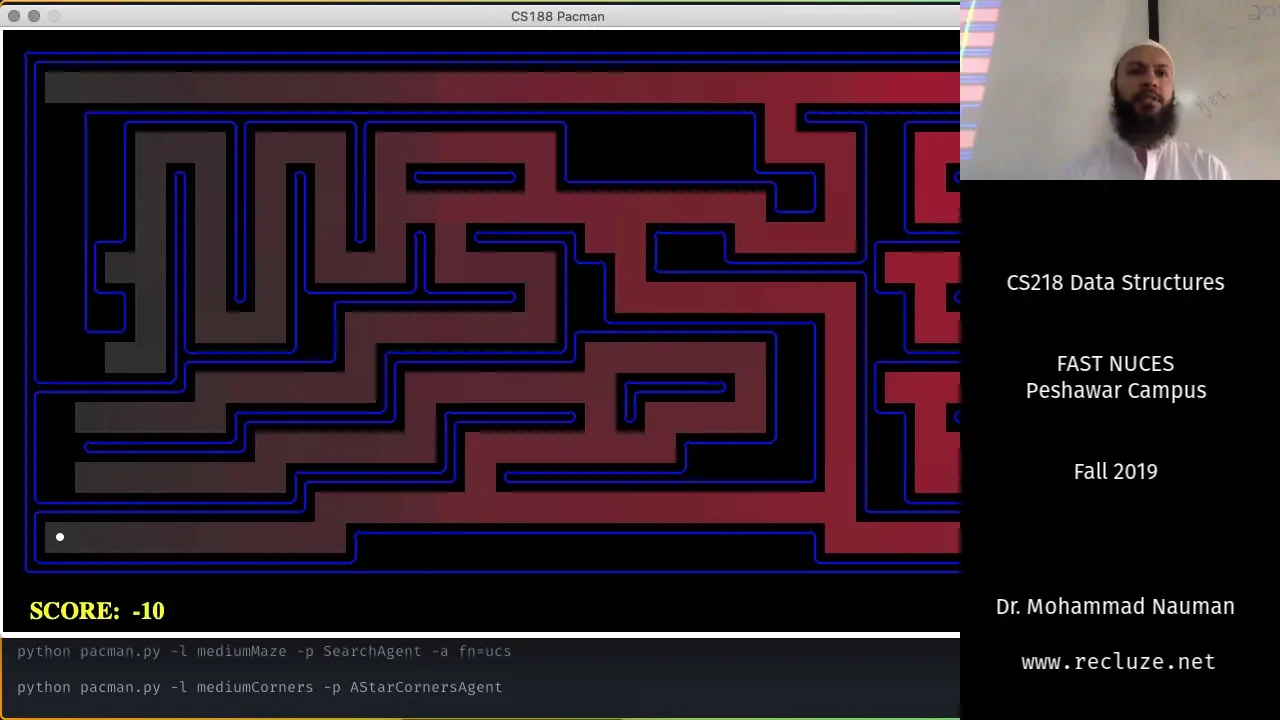Click the zoom button of the Pacman window

[x=54, y=16]
